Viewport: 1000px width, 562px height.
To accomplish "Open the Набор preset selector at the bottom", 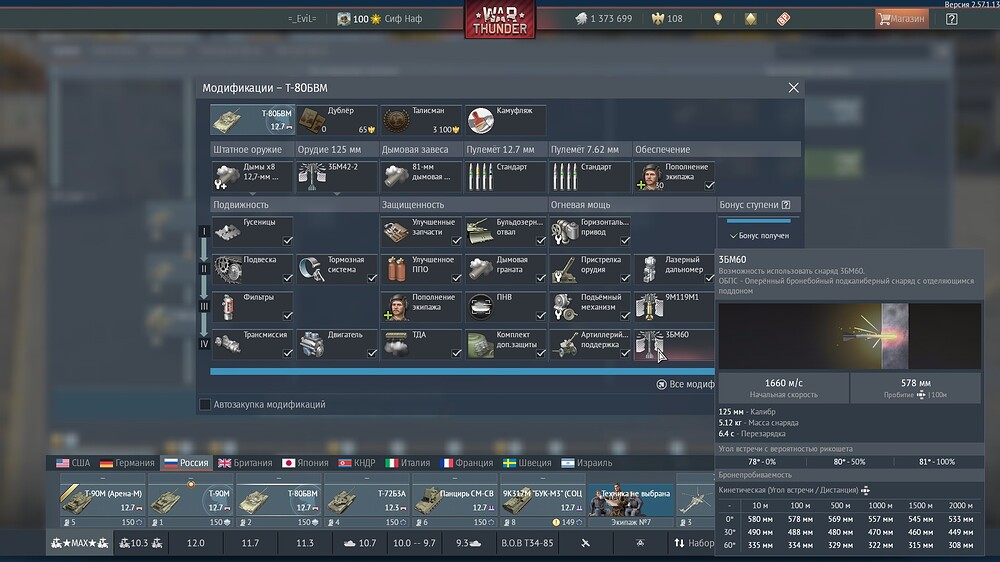I will pos(694,543).
